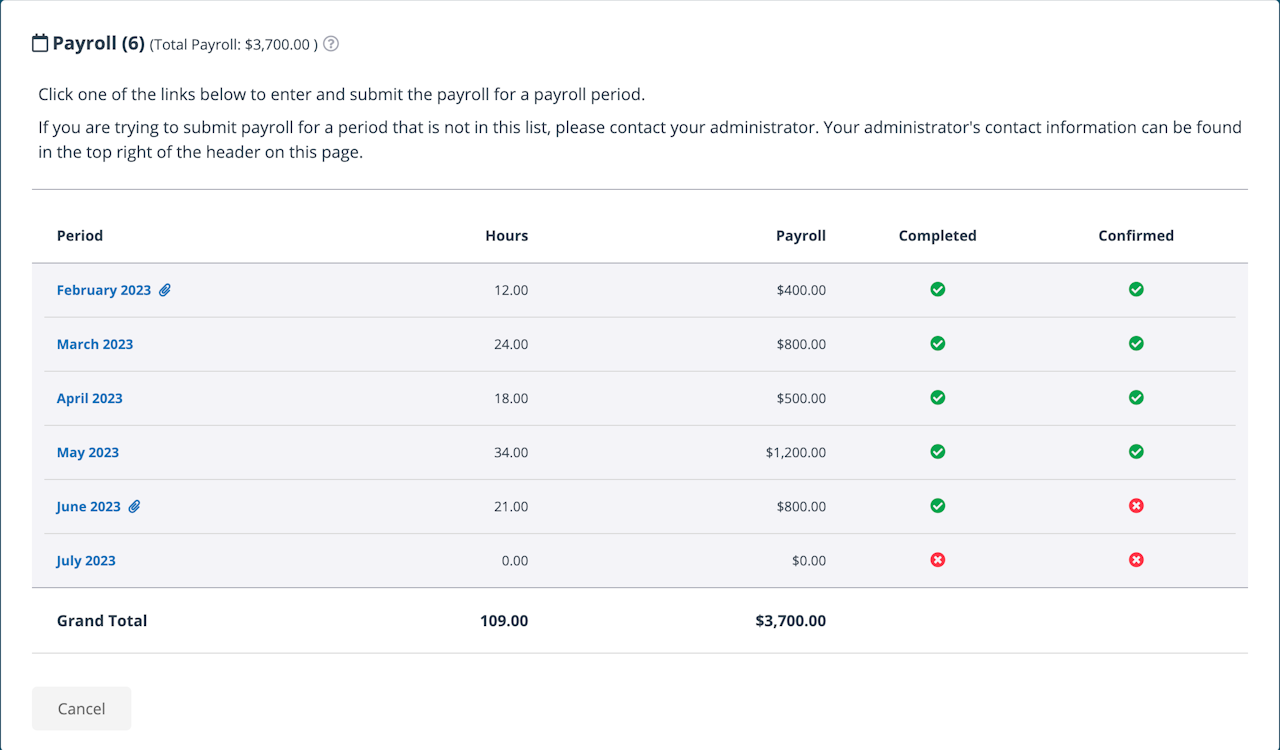The height and width of the screenshot is (750, 1280).
Task: Open the June 2023 payroll period
Action: (x=88, y=507)
